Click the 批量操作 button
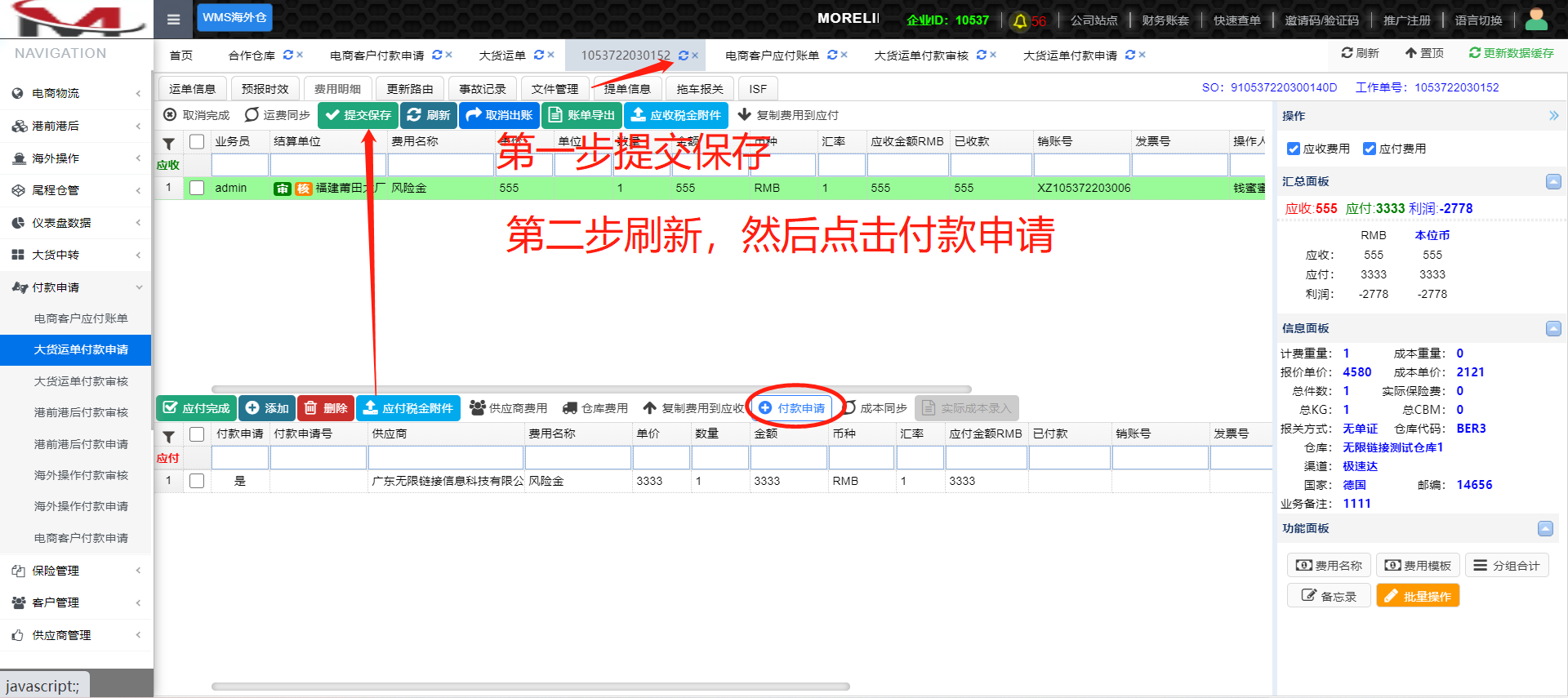 coord(1418,596)
